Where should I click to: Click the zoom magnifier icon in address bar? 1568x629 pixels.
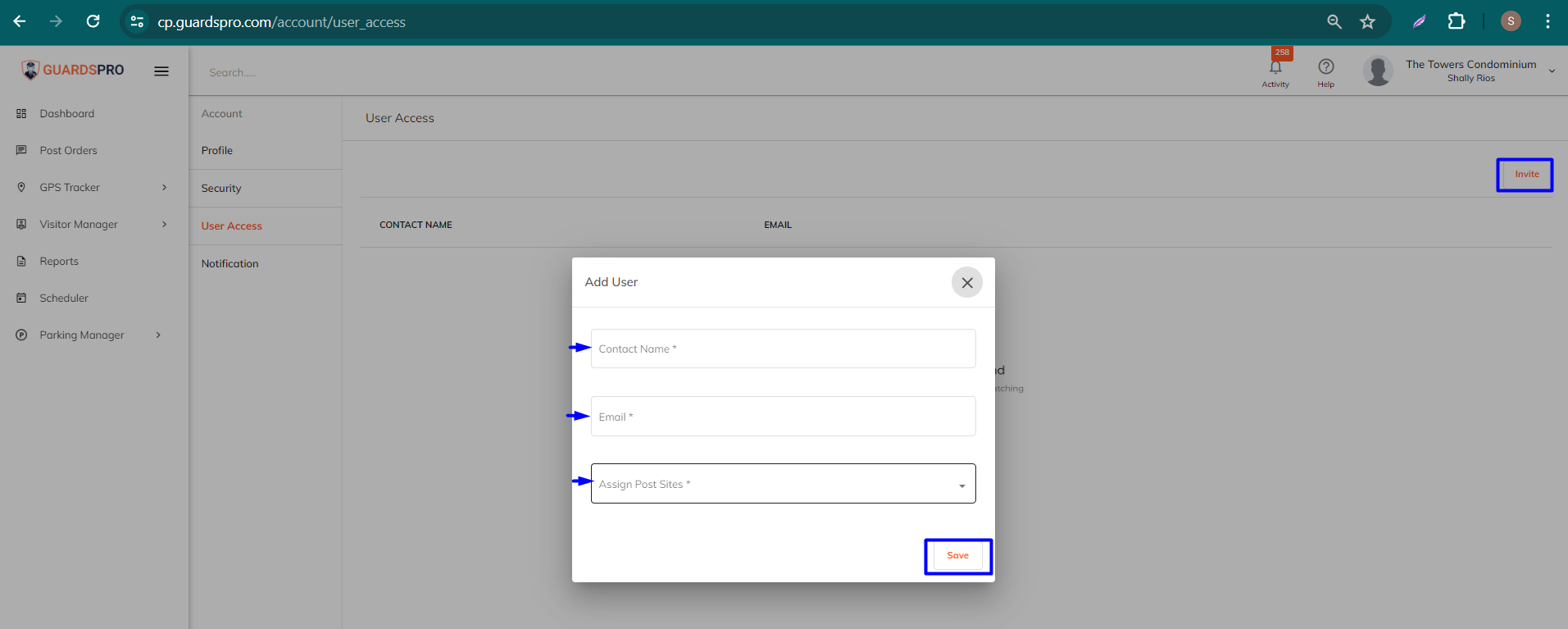click(1334, 22)
